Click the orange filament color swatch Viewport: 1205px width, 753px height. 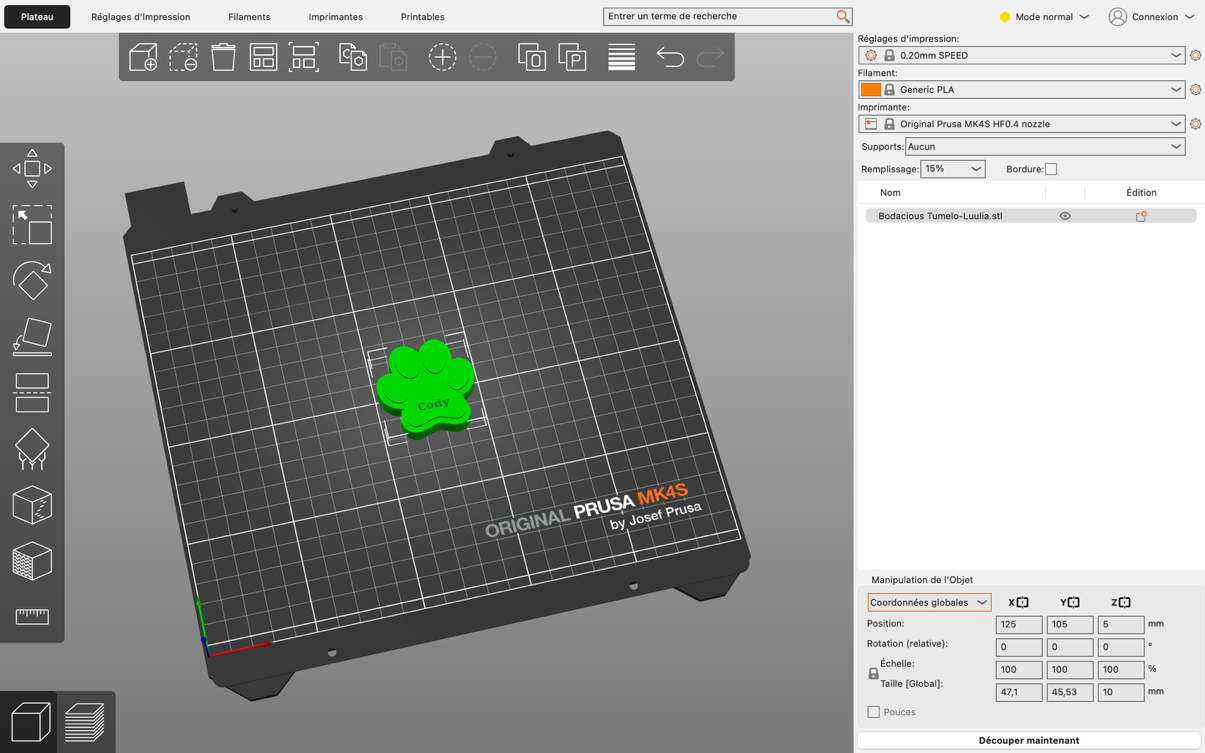point(871,90)
